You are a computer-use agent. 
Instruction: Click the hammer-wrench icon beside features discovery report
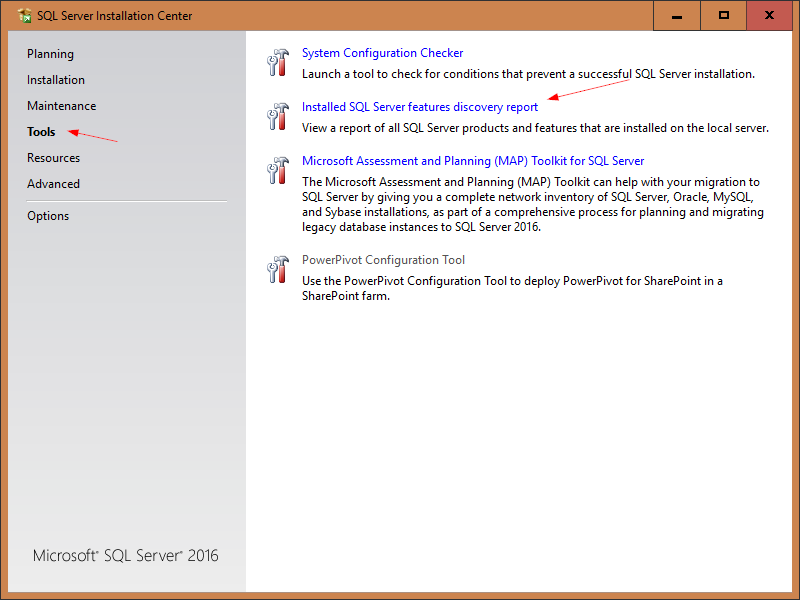pos(277,116)
